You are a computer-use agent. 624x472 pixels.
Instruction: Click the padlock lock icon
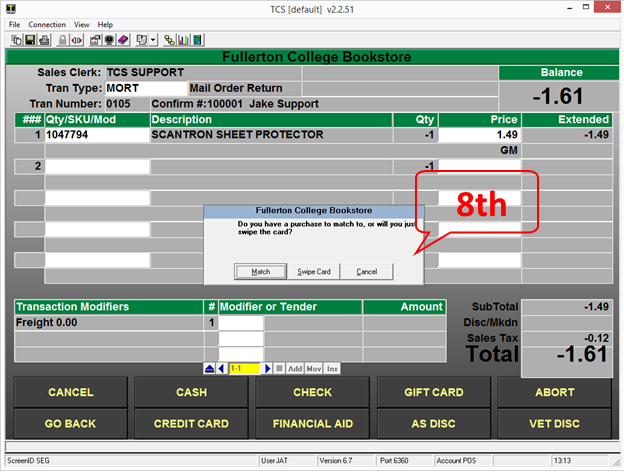tap(62, 40)
